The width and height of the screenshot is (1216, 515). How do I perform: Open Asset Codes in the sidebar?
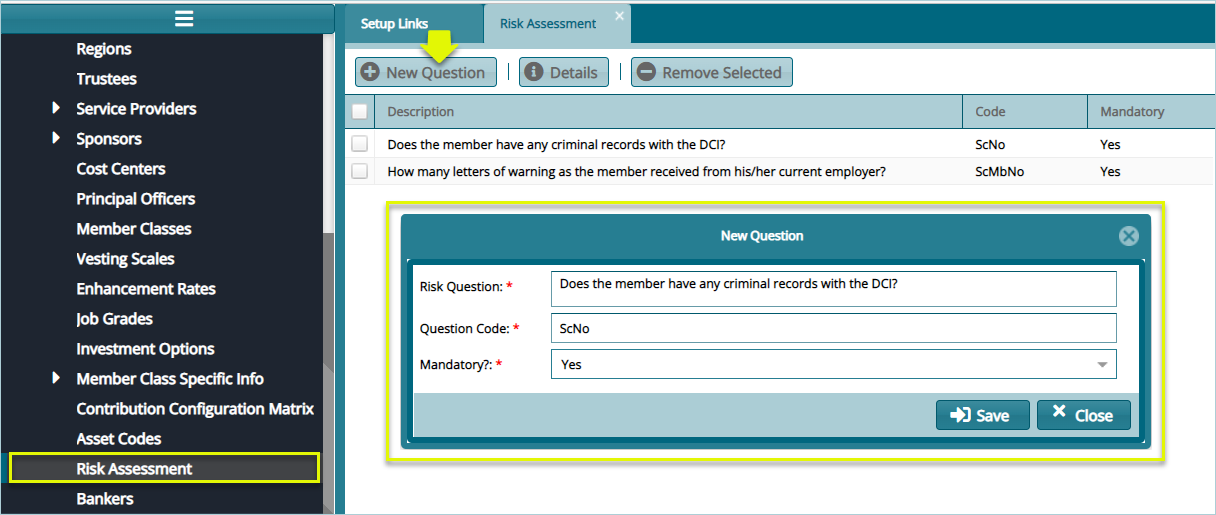click(x=118, y=439)
